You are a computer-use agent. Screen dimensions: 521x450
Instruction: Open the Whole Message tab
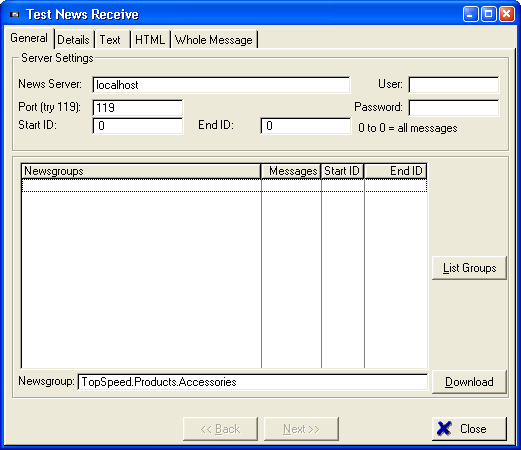pos(214,40)
